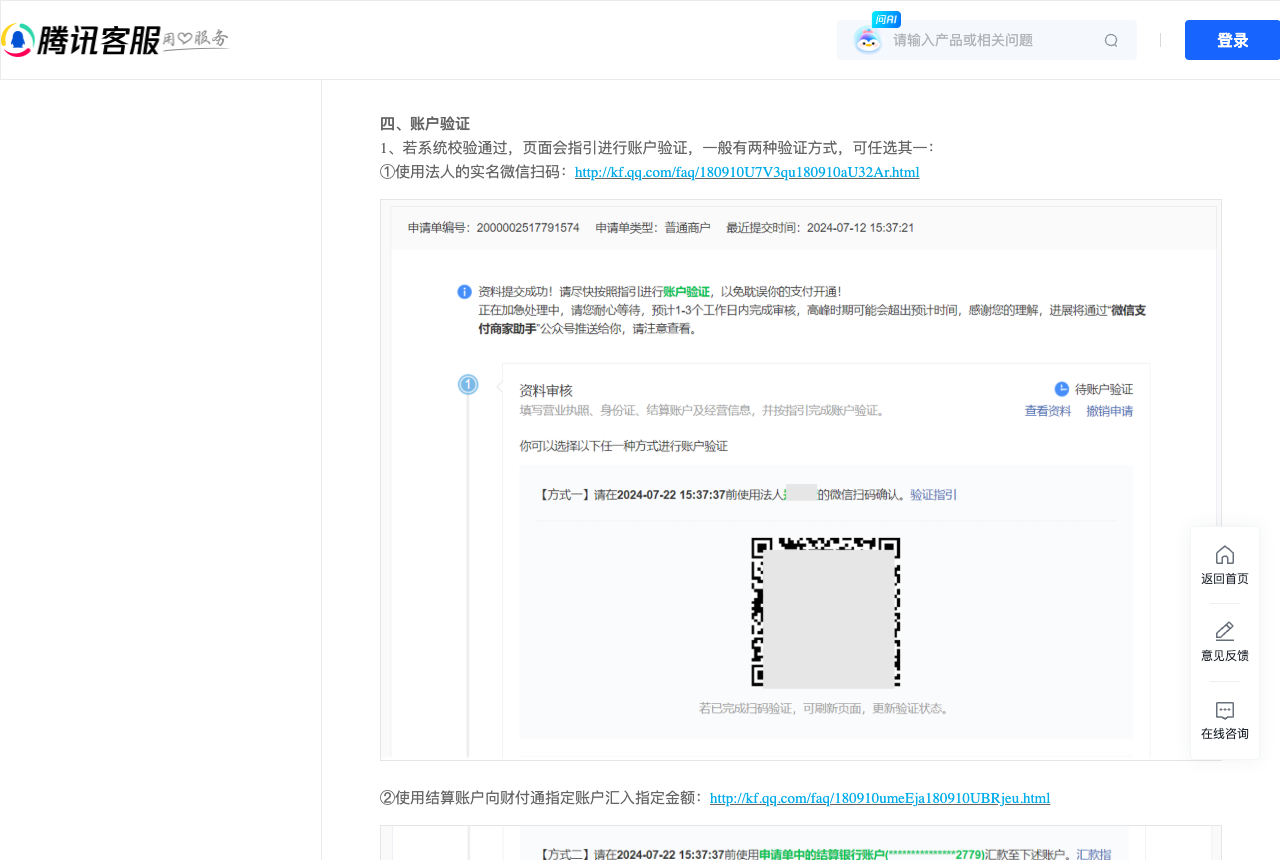Image resolution: width=1280 pixels, height=860 pixels.
Task: Click the 腾讯客服 title text
Action: coord(98,40)
